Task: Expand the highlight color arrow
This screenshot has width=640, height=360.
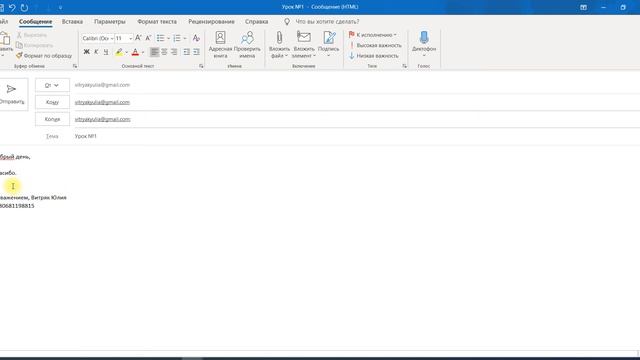Action: coord(127,52)
